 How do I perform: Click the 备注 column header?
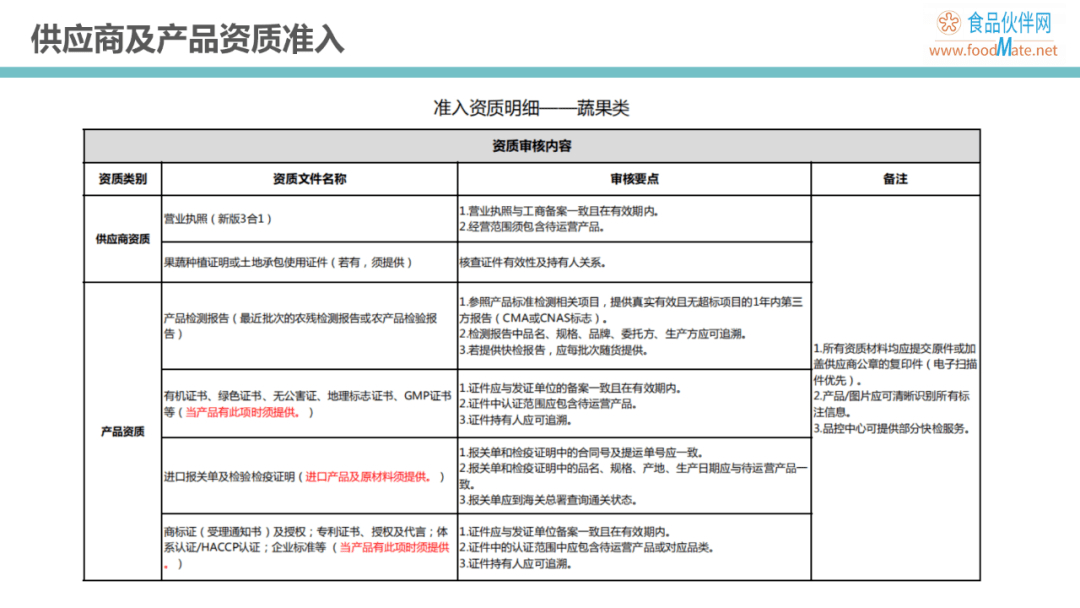[x=895, y=179]
